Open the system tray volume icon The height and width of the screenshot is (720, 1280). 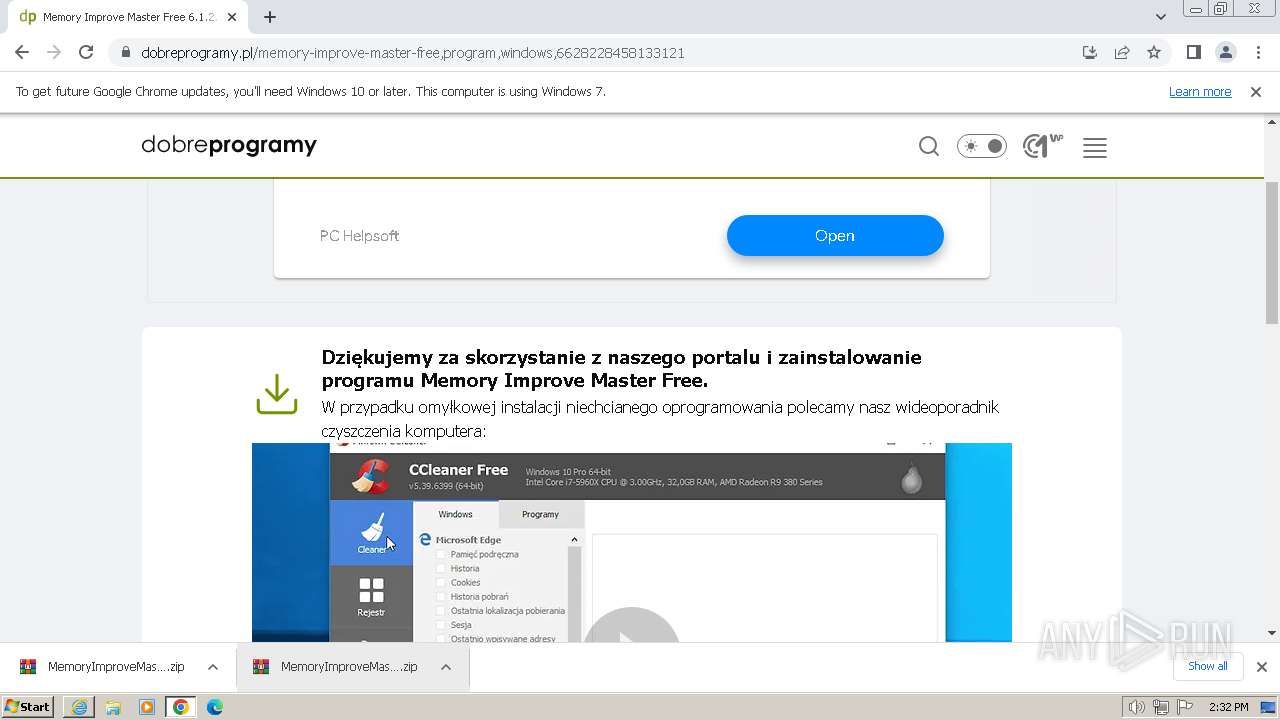[x=1136, y=707]
